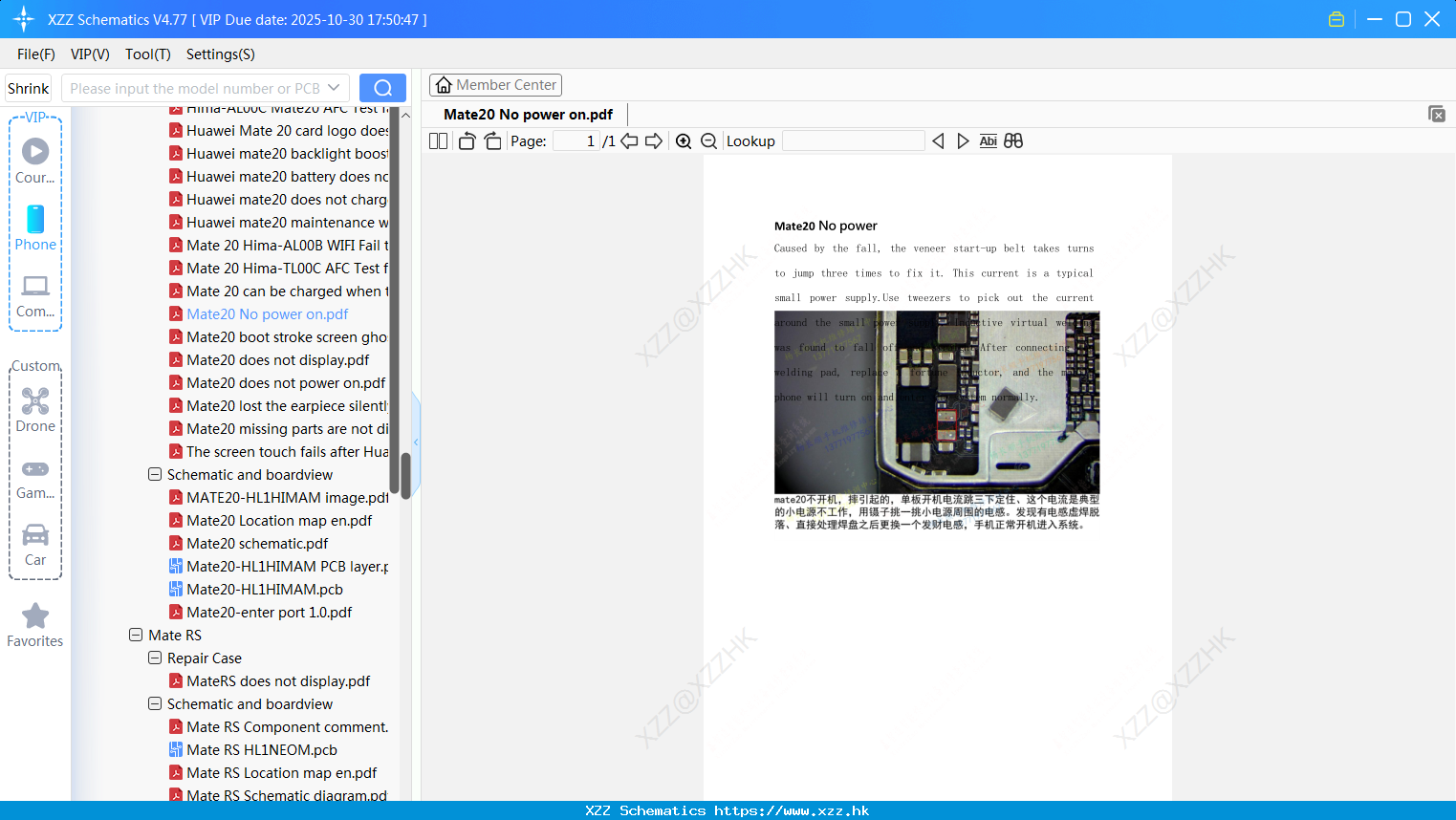Go to next page arrow

[654, 141]
